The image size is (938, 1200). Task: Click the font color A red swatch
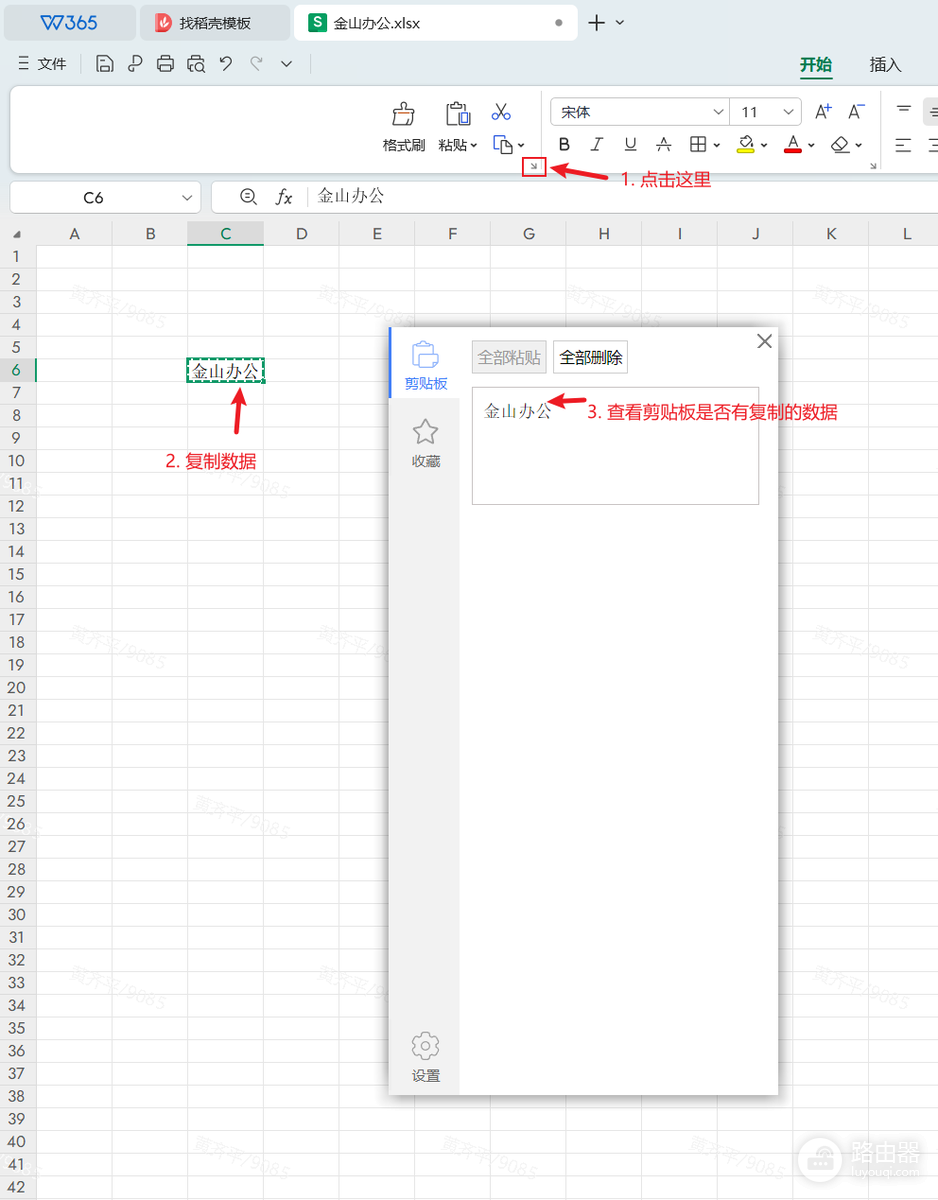point(793,145)
